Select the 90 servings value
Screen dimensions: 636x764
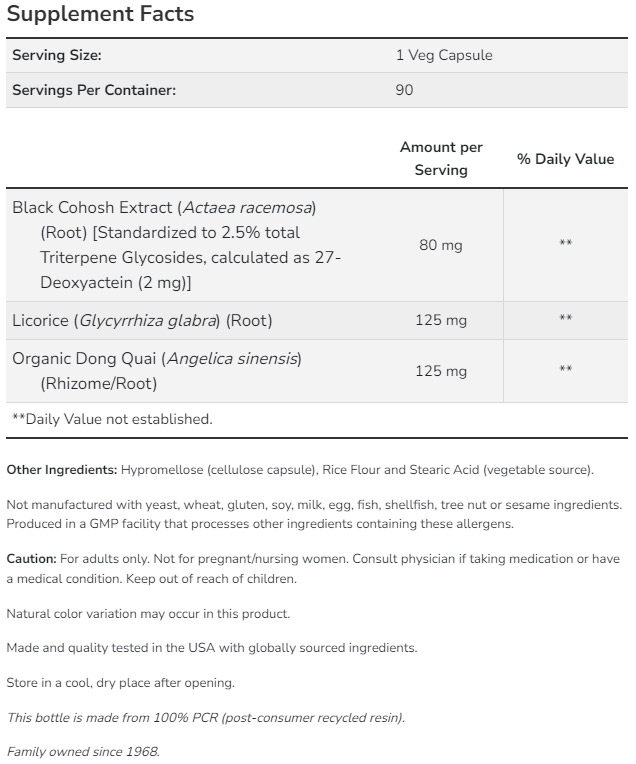coord(405,90)
